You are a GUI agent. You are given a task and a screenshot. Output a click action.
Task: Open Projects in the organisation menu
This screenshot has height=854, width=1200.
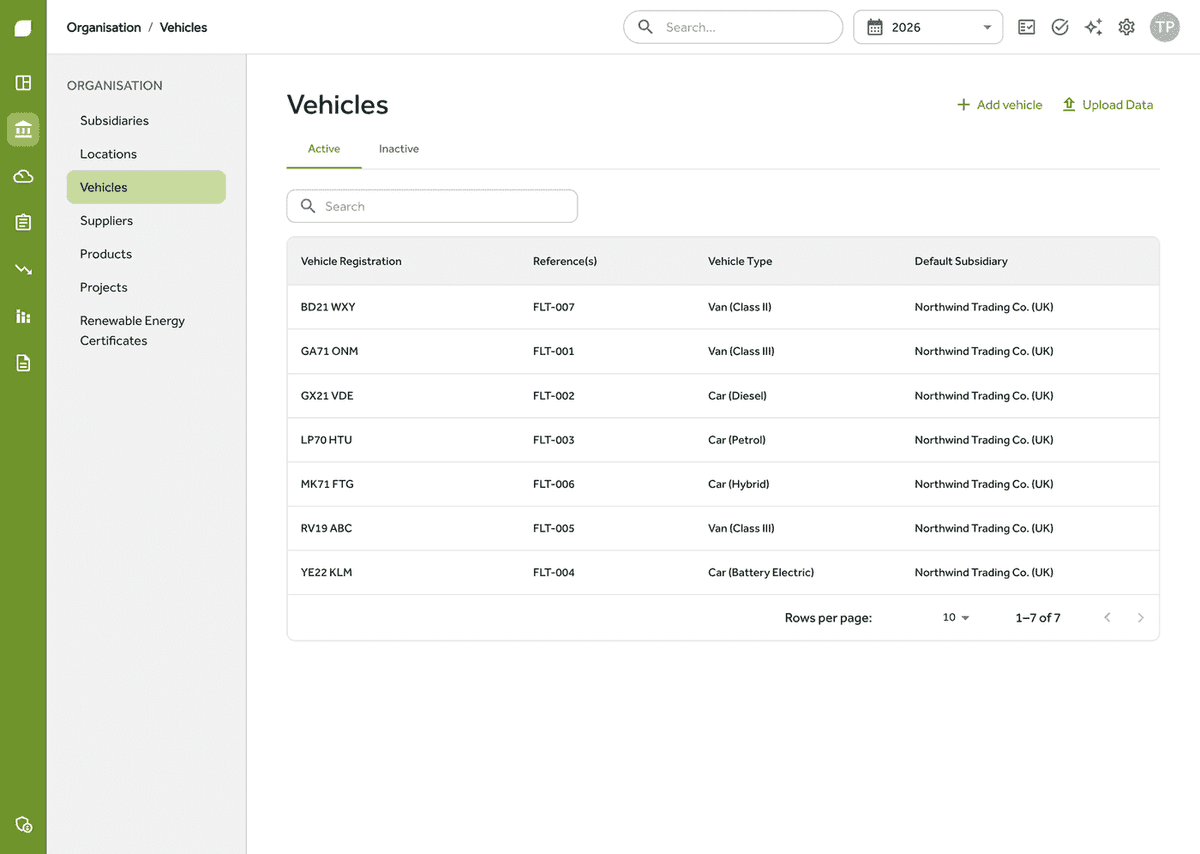(146, 287)
